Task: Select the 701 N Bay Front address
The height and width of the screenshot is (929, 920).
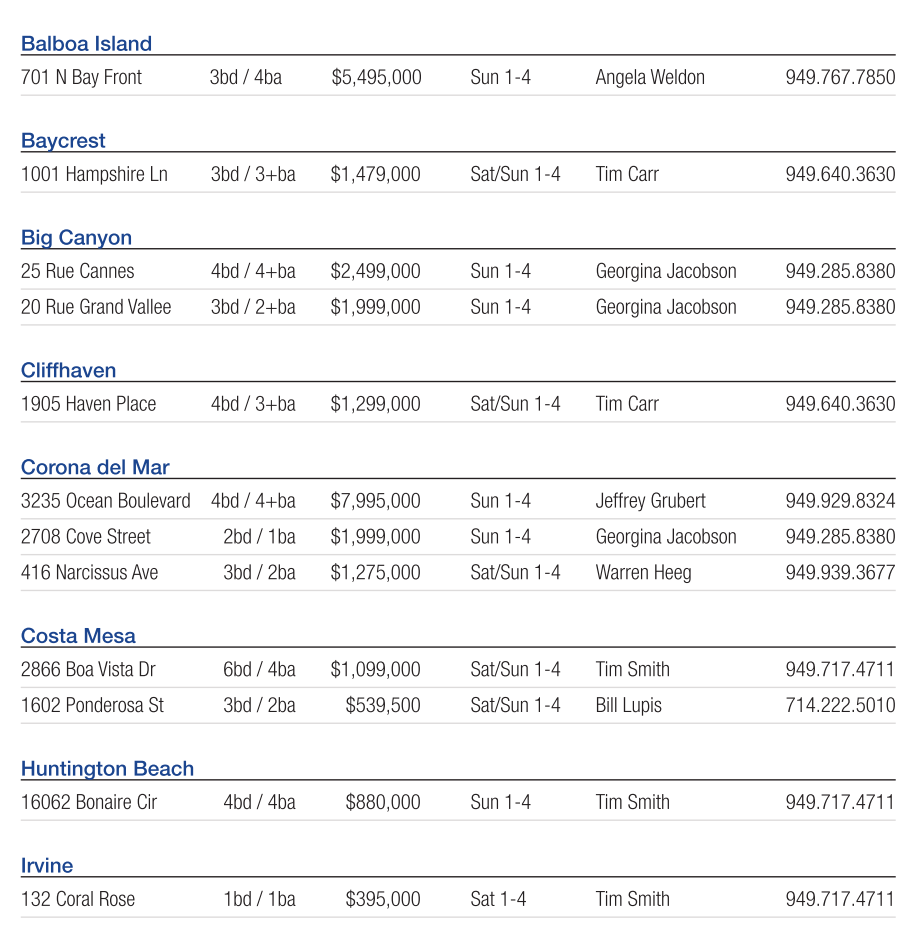Action: 81,78
